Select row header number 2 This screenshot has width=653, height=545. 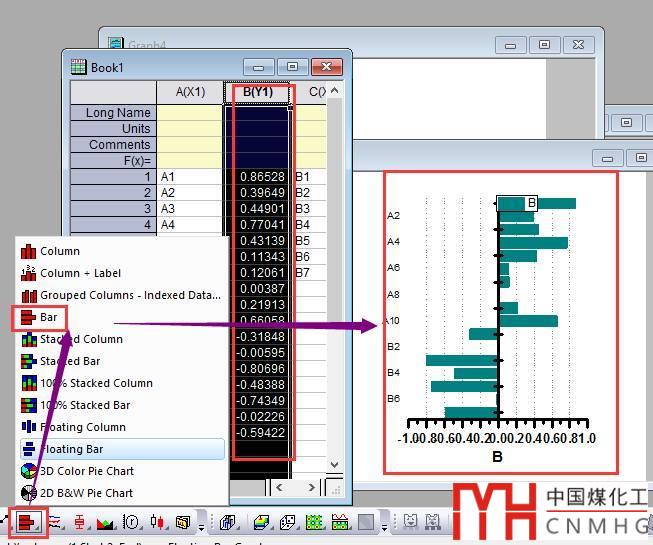point(113,193)
